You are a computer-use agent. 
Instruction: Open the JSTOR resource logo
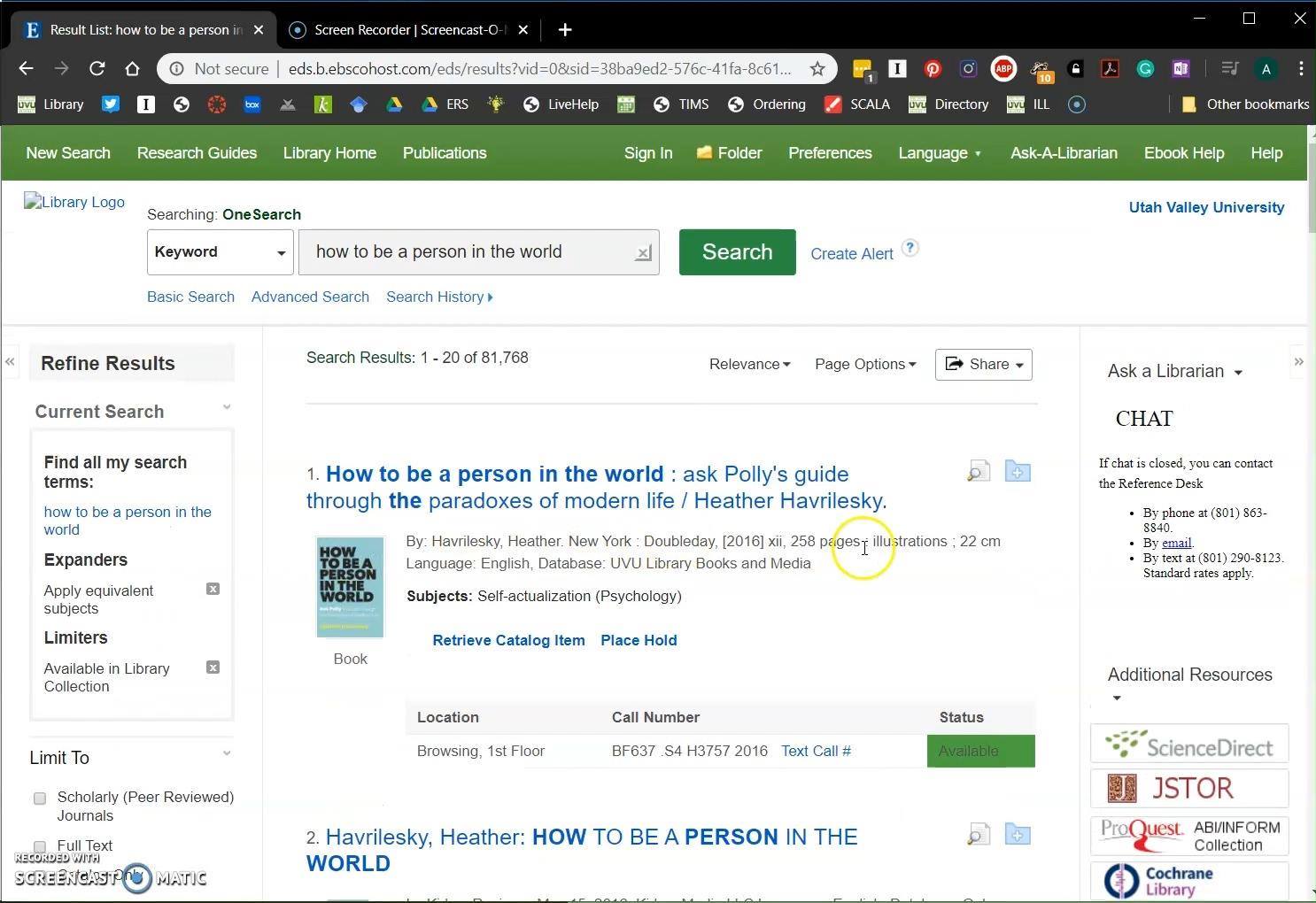pos(1189,788)
